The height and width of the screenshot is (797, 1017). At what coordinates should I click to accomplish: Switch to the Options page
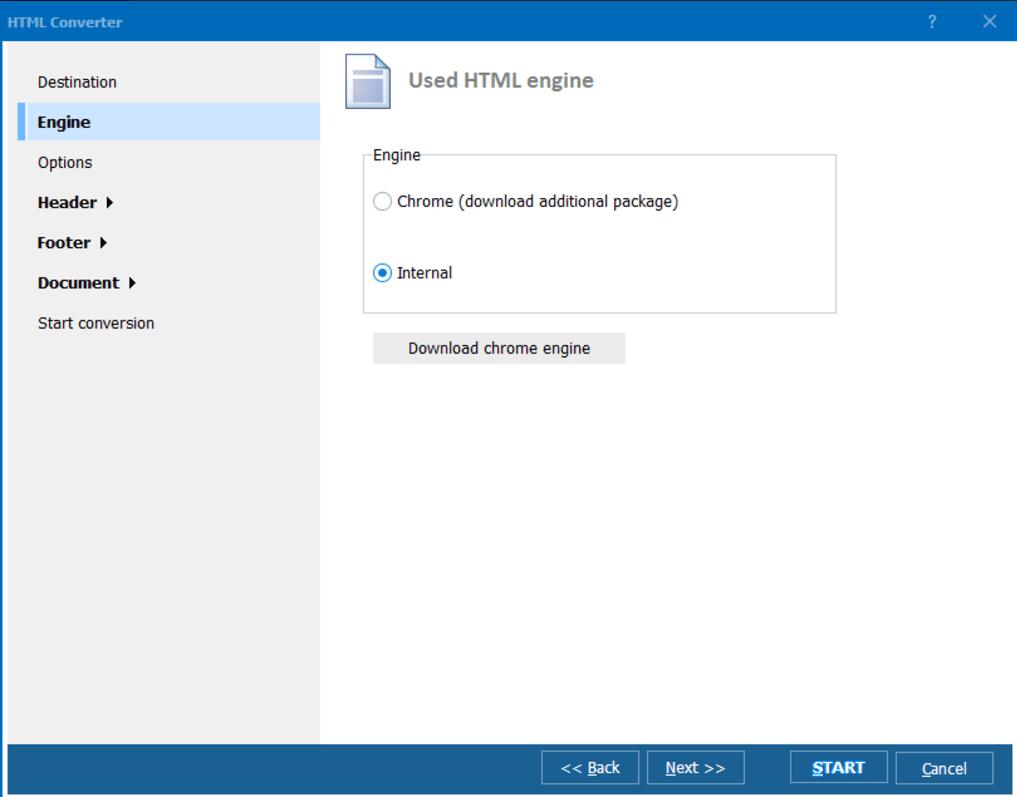[65, 162]
